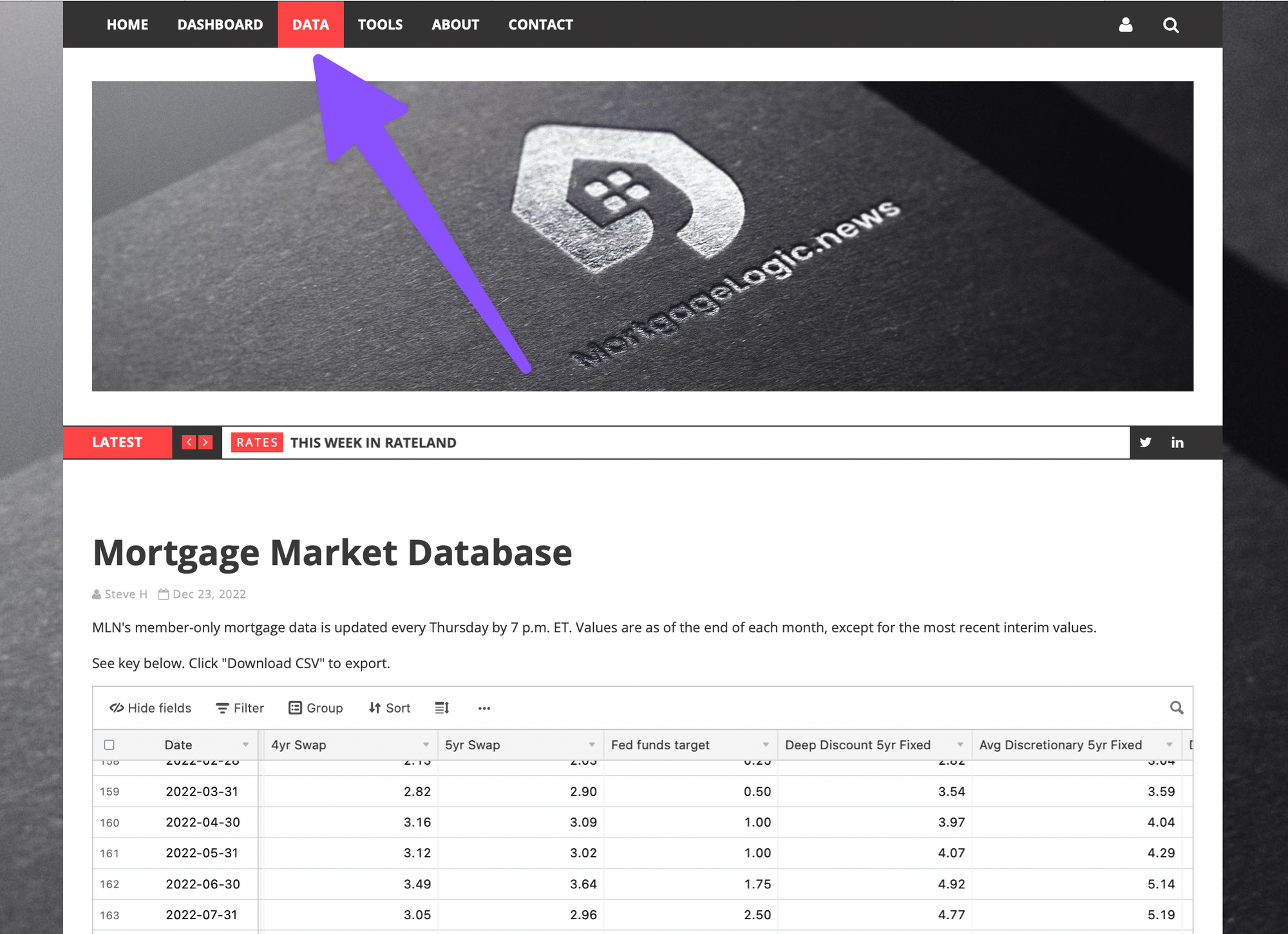Open site search in the top navigation bar

point(1171,25)
